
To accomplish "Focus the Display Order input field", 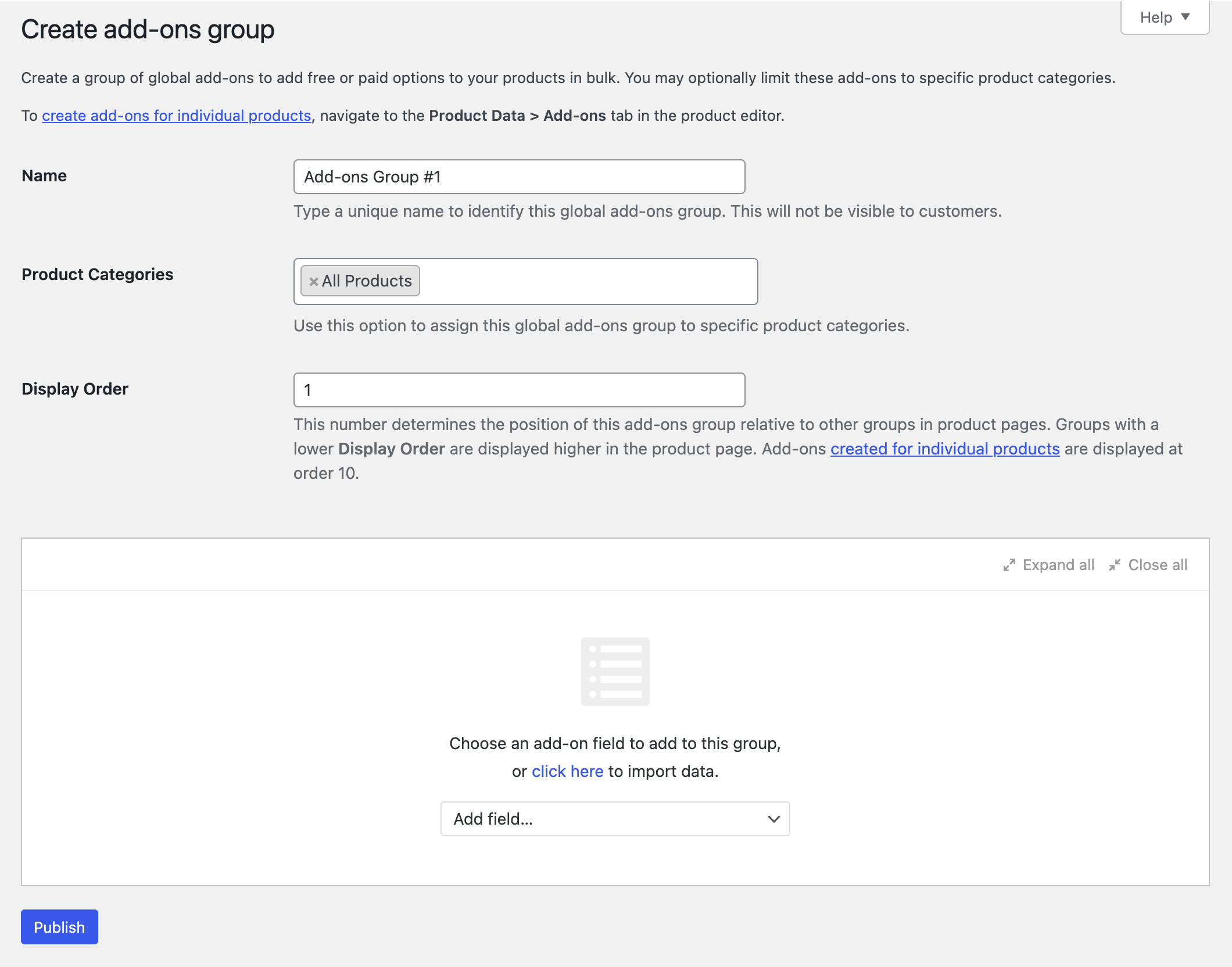I will (520, 389).
